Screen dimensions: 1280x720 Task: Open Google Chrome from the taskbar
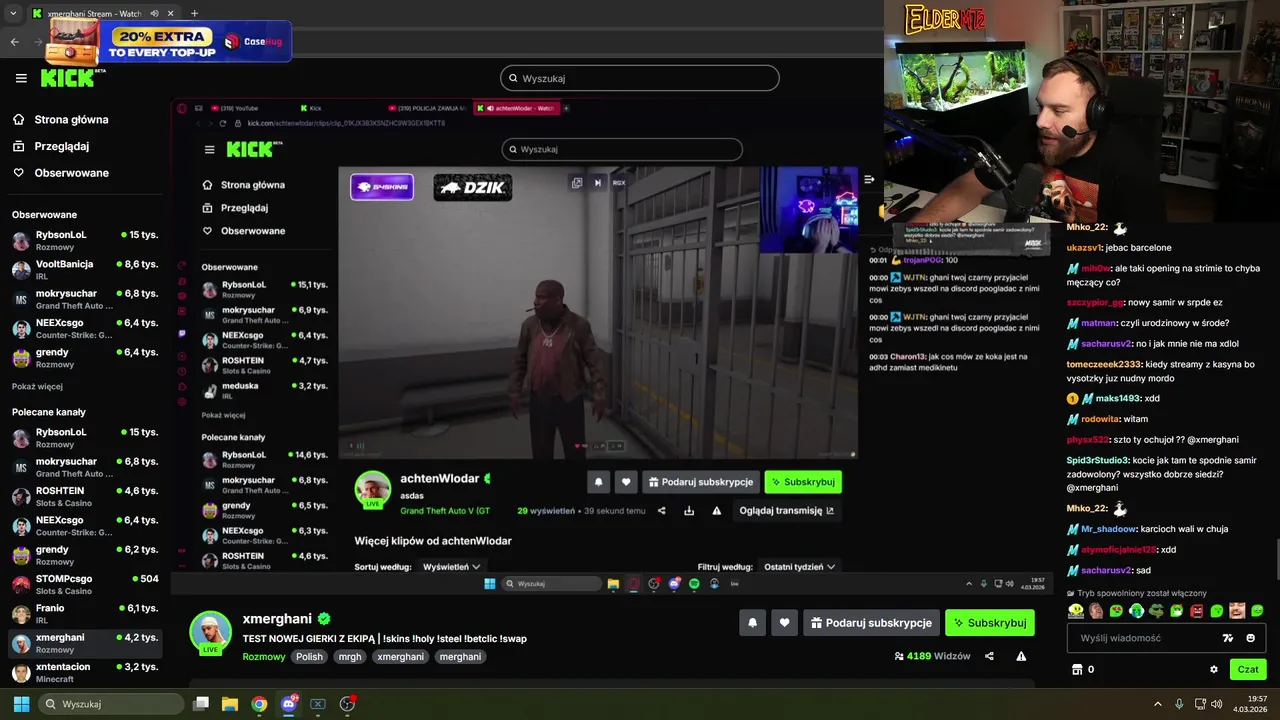coord(259,704)
